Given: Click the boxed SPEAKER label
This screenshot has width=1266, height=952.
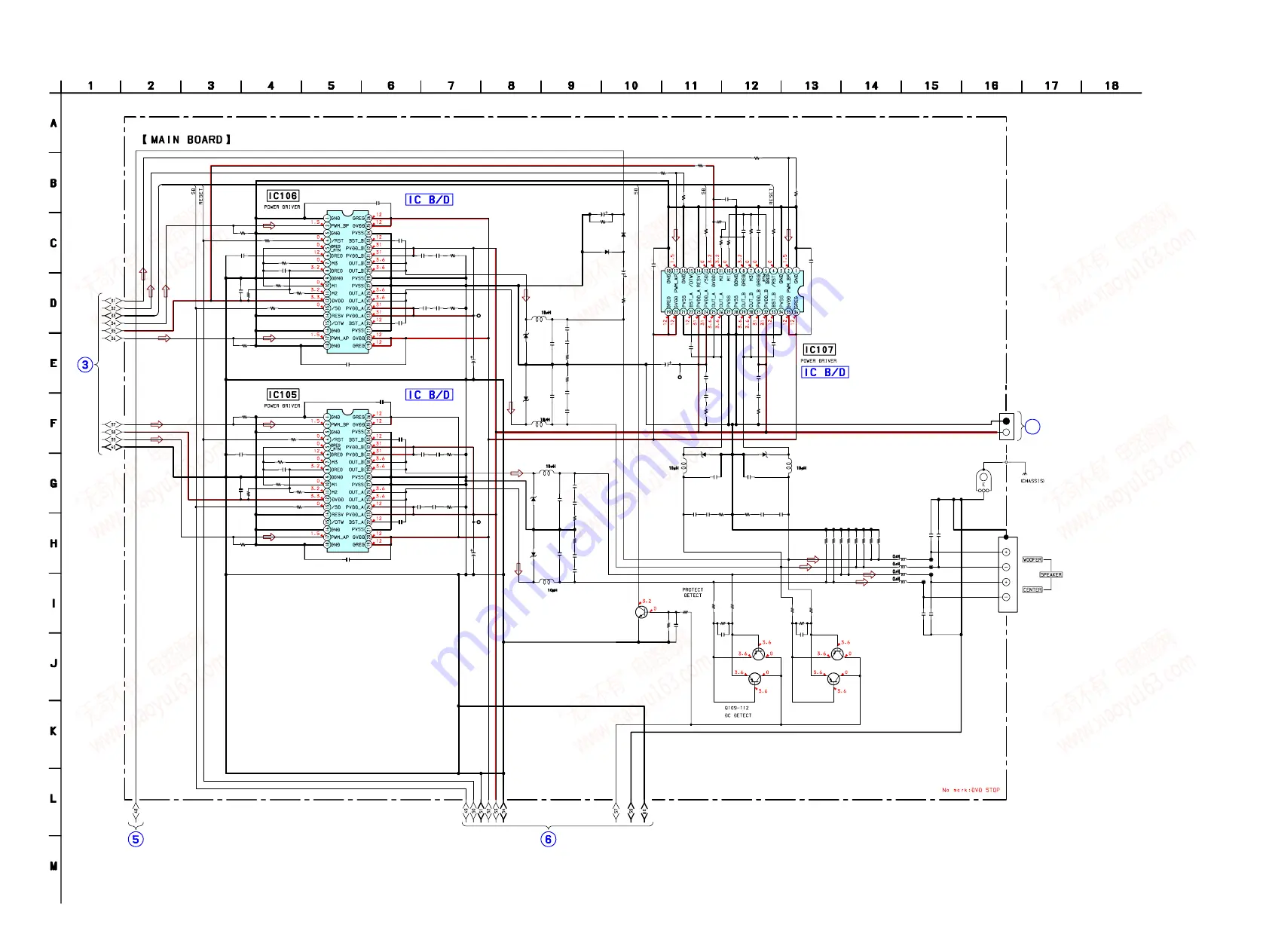Looking at the screenshot, I should coord(1050,574).
